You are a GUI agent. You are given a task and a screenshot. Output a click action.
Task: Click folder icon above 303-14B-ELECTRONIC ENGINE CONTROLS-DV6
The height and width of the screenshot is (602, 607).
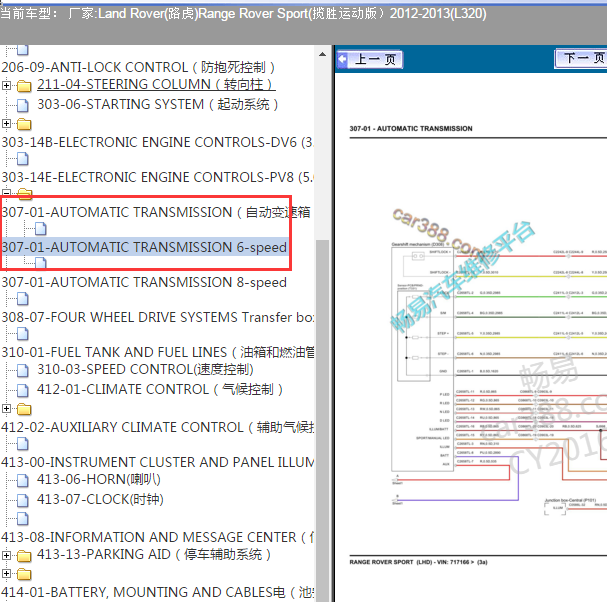[x=24, y=124]
